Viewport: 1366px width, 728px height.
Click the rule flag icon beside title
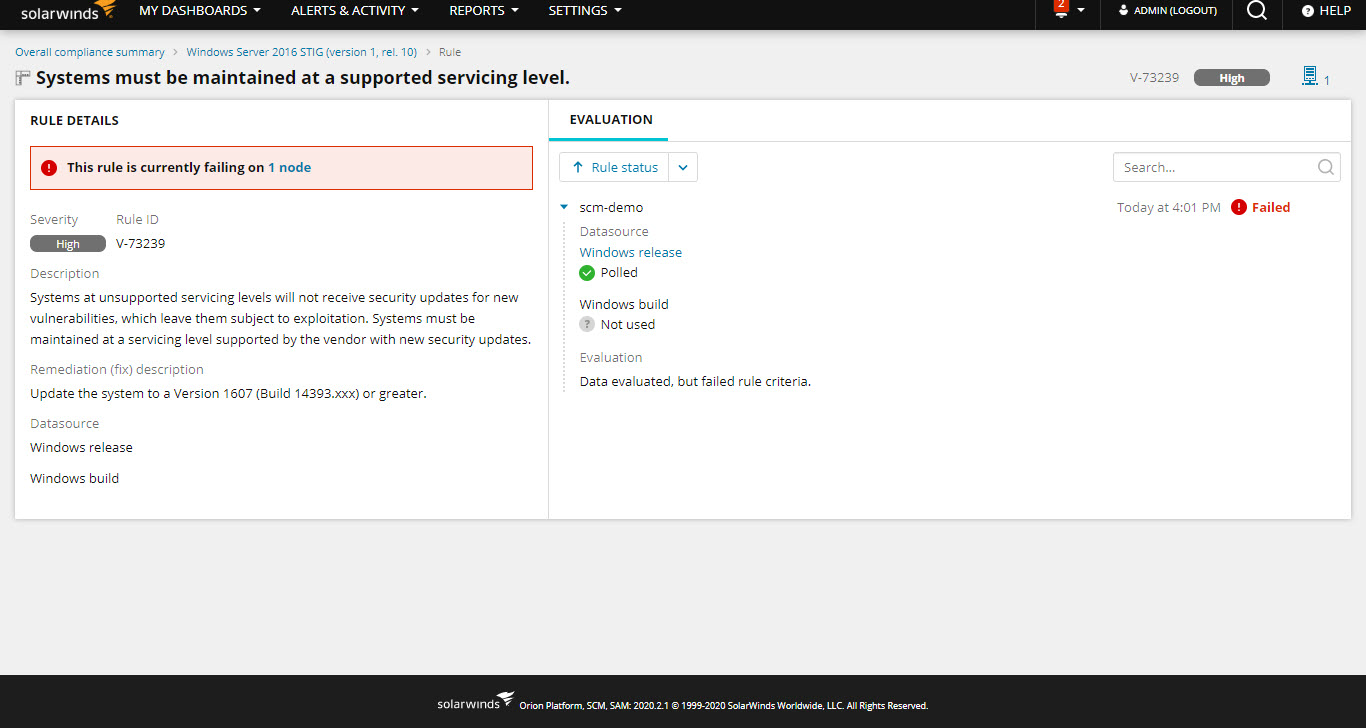pyautogui.click(x=23, y=78)
